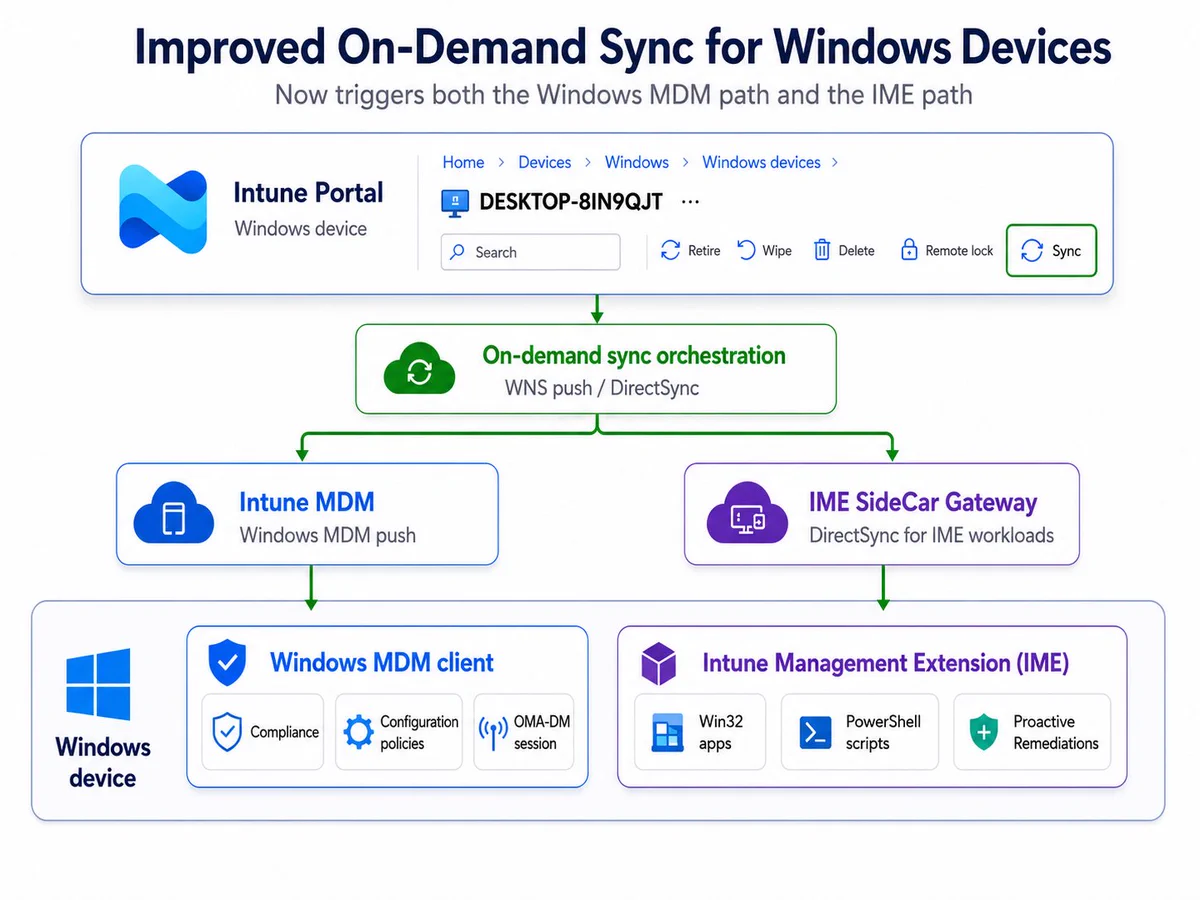Click the Wipe action

pyautogui.click(x=765, y=251)
